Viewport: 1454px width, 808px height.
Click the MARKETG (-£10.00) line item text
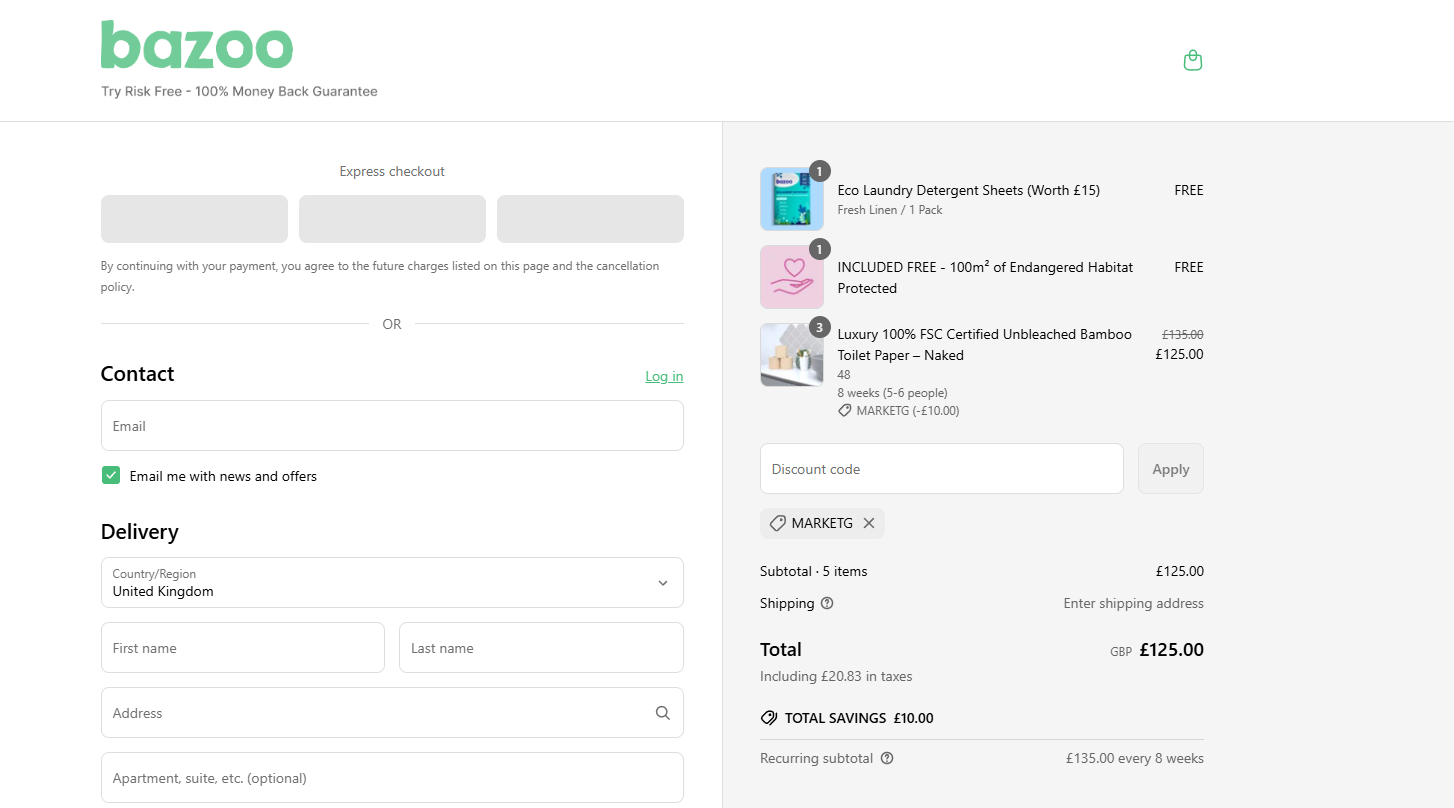pos(908,411)
